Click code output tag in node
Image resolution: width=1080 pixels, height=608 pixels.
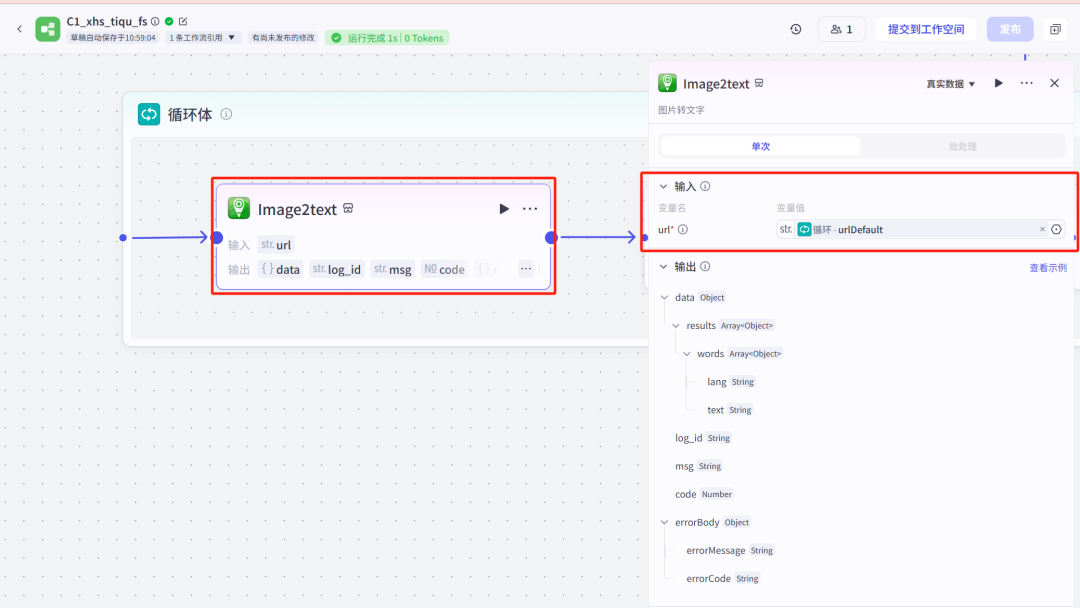[x=444, y=269]
